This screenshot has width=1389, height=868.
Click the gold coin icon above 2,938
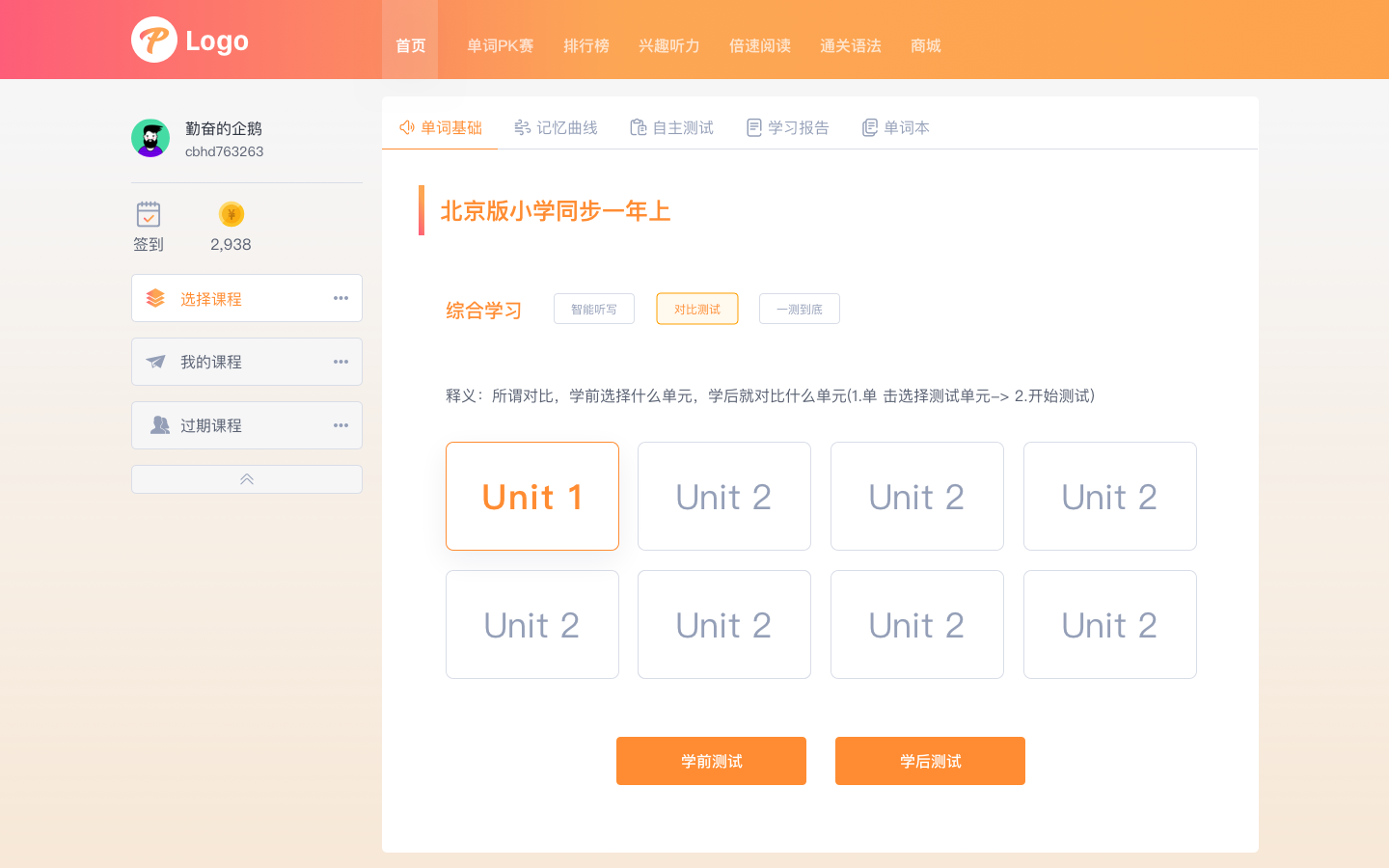[x=231, y=214]
